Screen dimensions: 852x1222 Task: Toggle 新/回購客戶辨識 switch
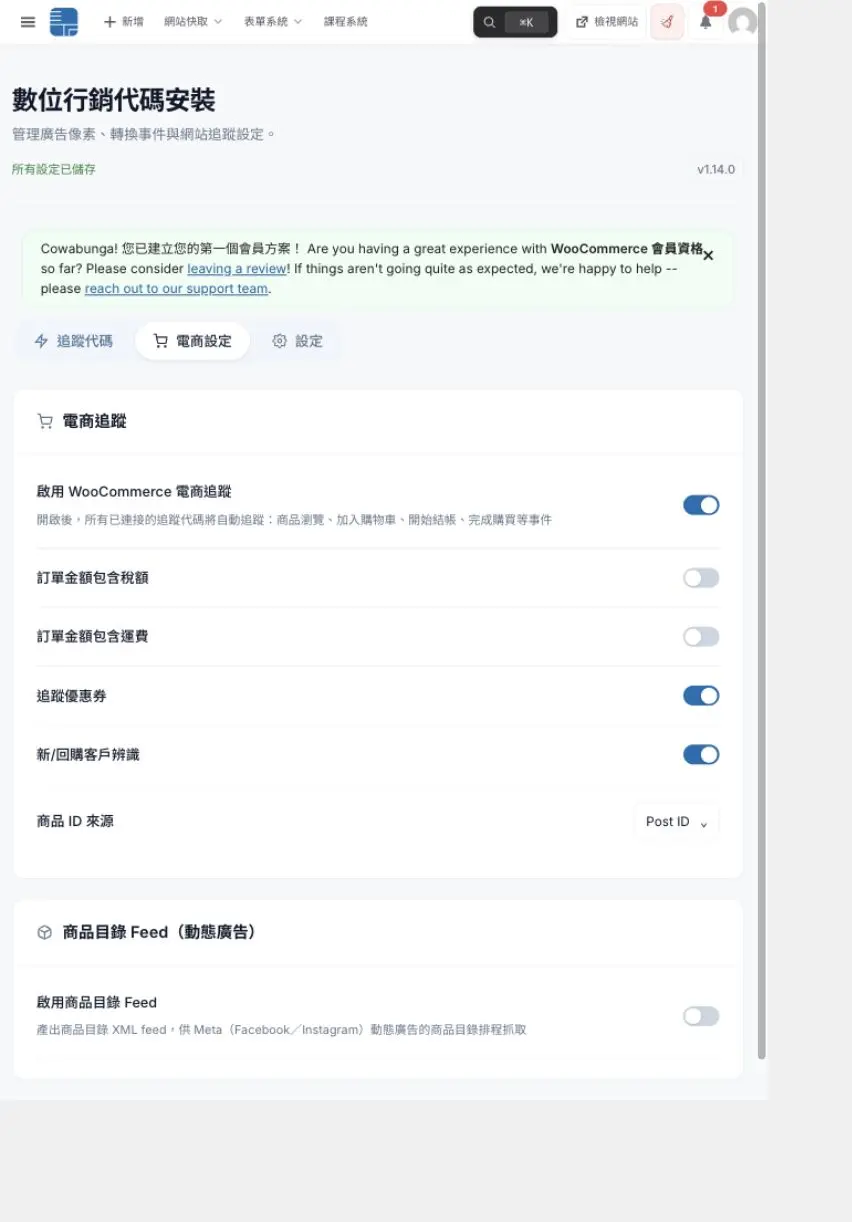point(701,755)
